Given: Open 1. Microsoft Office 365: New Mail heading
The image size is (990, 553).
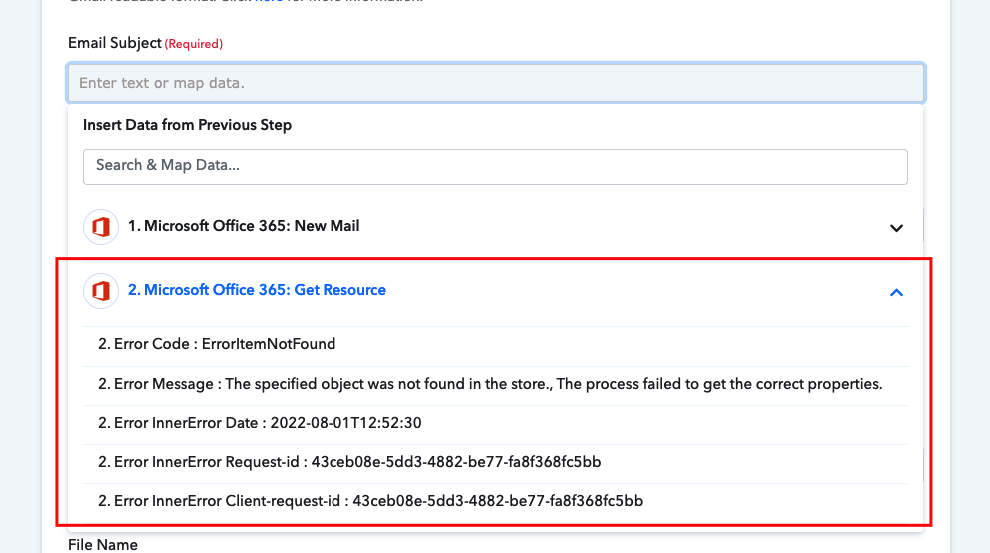Looking at the screenshot, I should tap(244, 226).
